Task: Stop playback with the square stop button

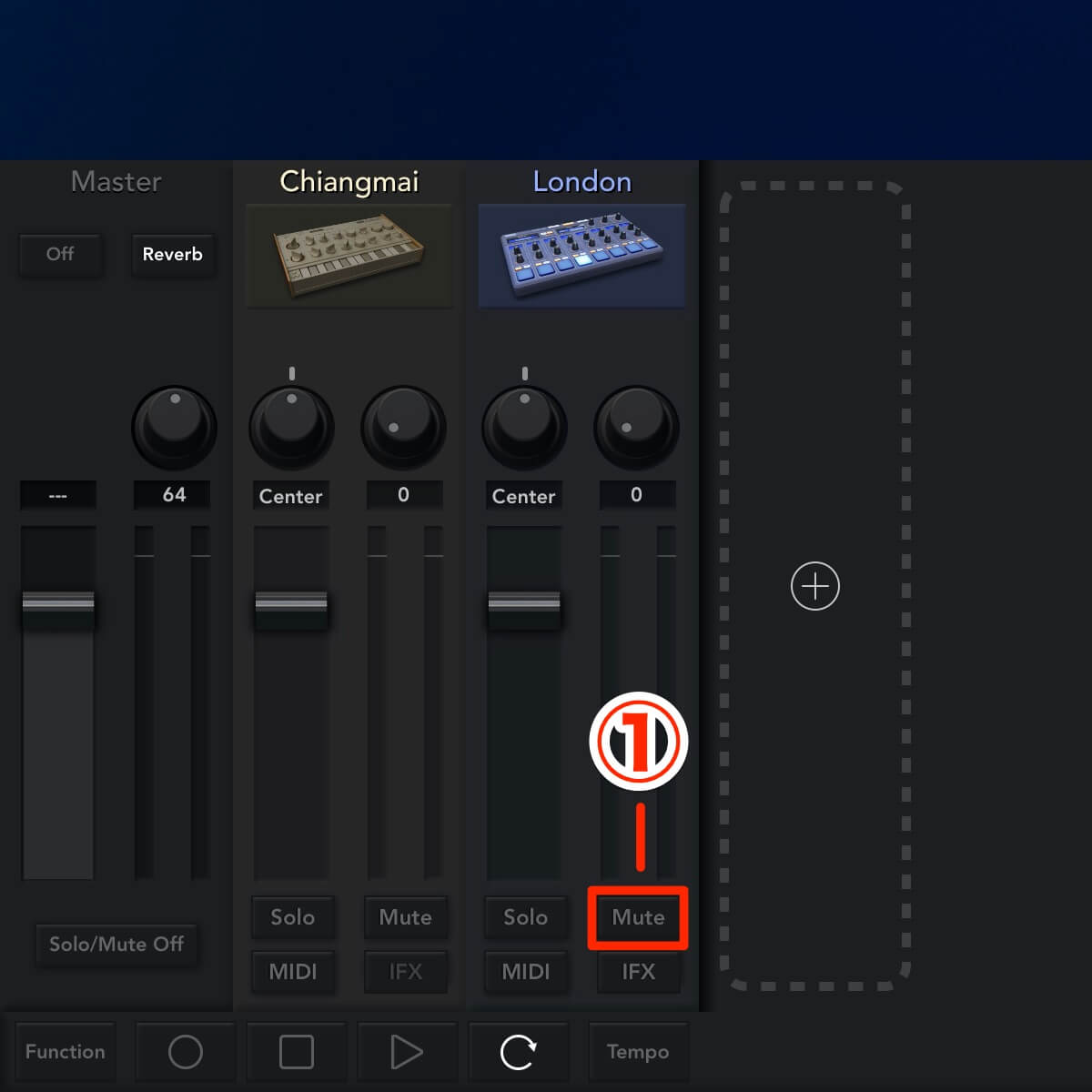Action: [x=297, y=1052]
